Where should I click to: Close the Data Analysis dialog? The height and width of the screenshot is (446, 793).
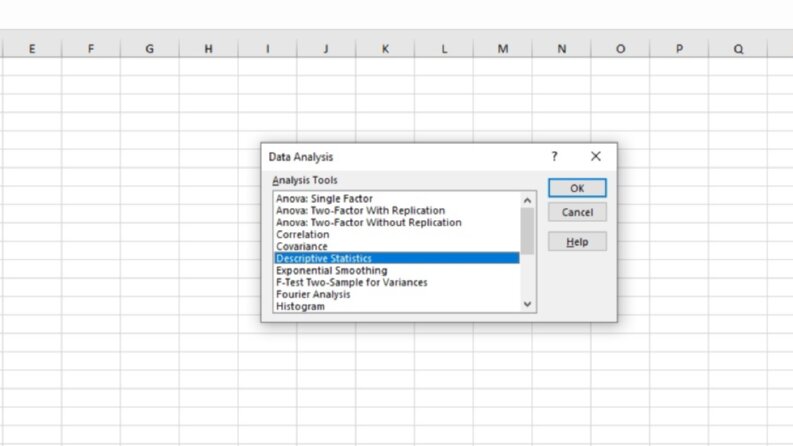pyautogui.click(x=596, y=156)
